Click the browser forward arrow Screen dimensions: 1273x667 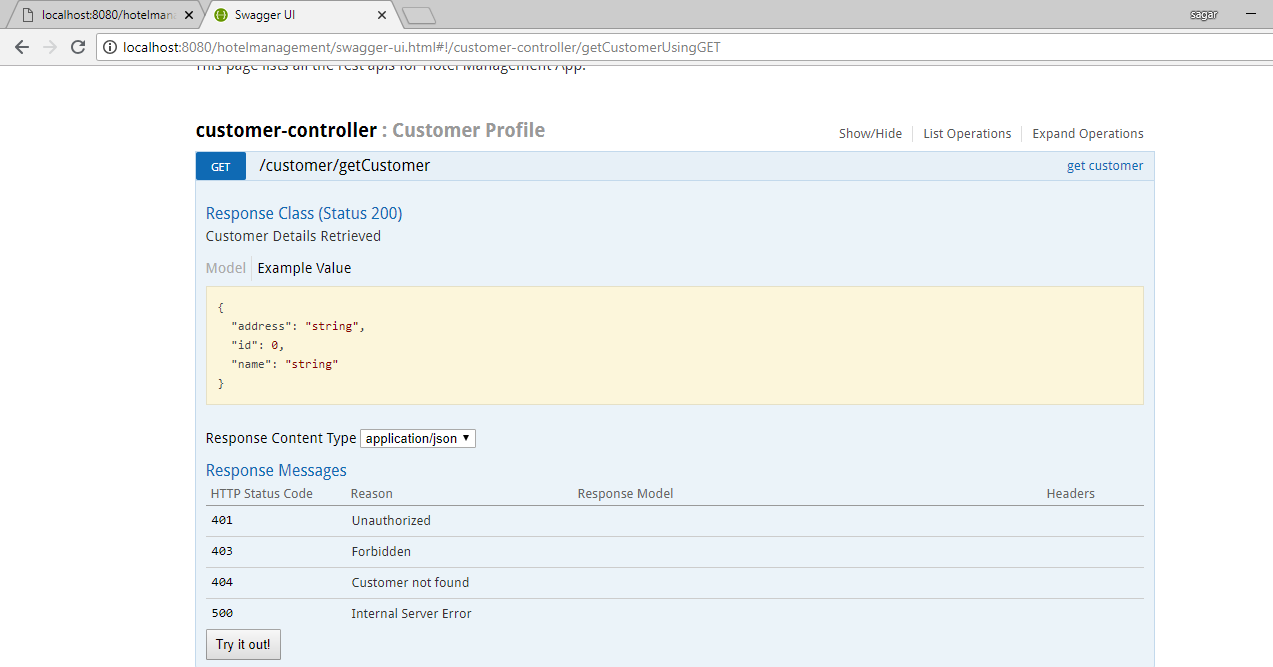(50, 47)
